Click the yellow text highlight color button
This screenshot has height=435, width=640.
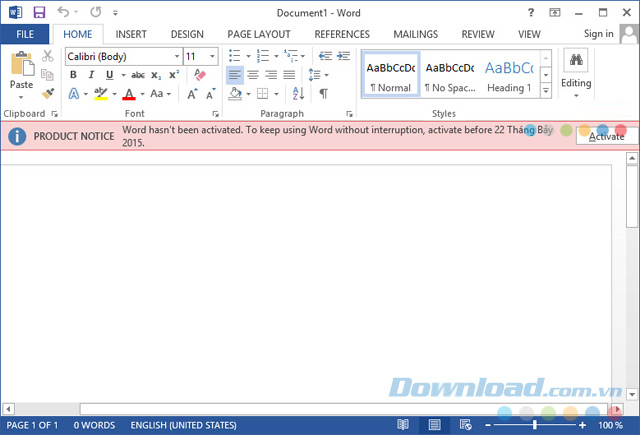point(101,94)
